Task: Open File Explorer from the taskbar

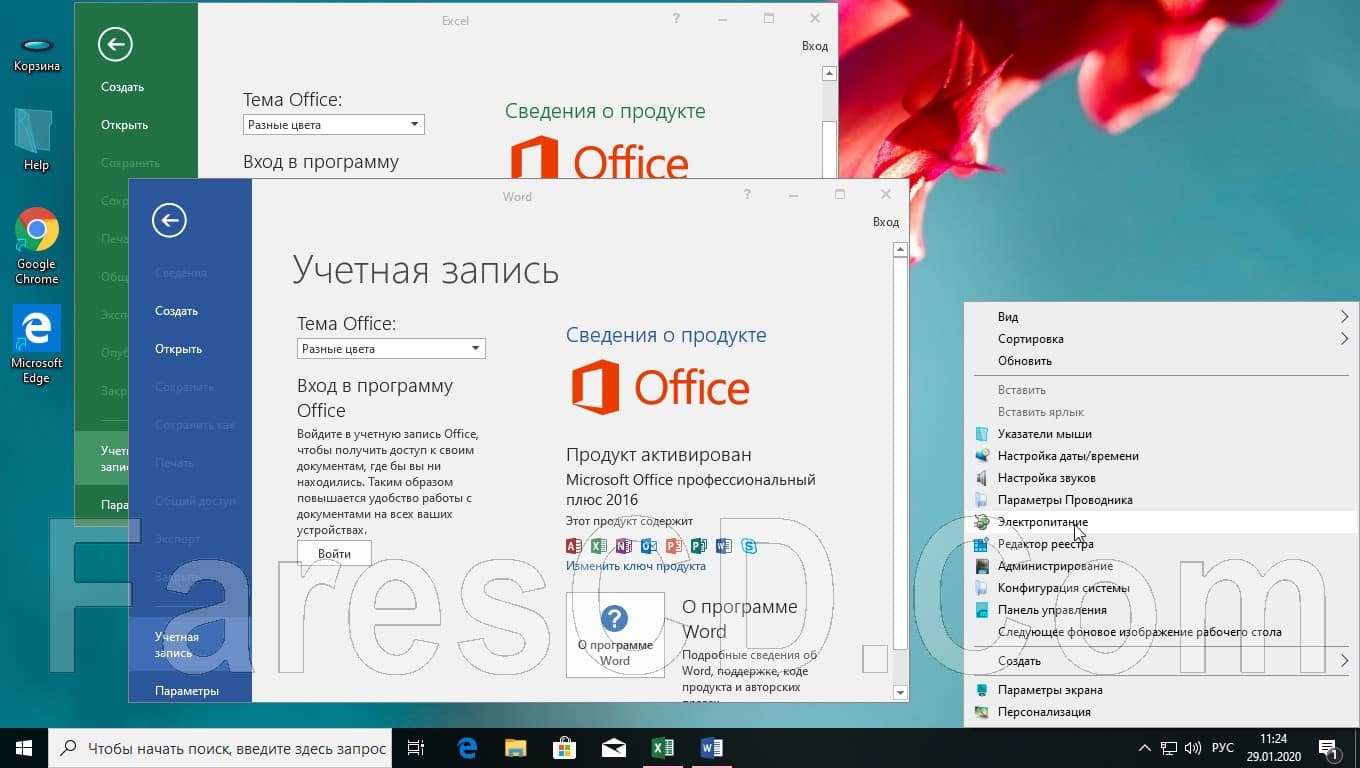Action: [x=515, y=748]
